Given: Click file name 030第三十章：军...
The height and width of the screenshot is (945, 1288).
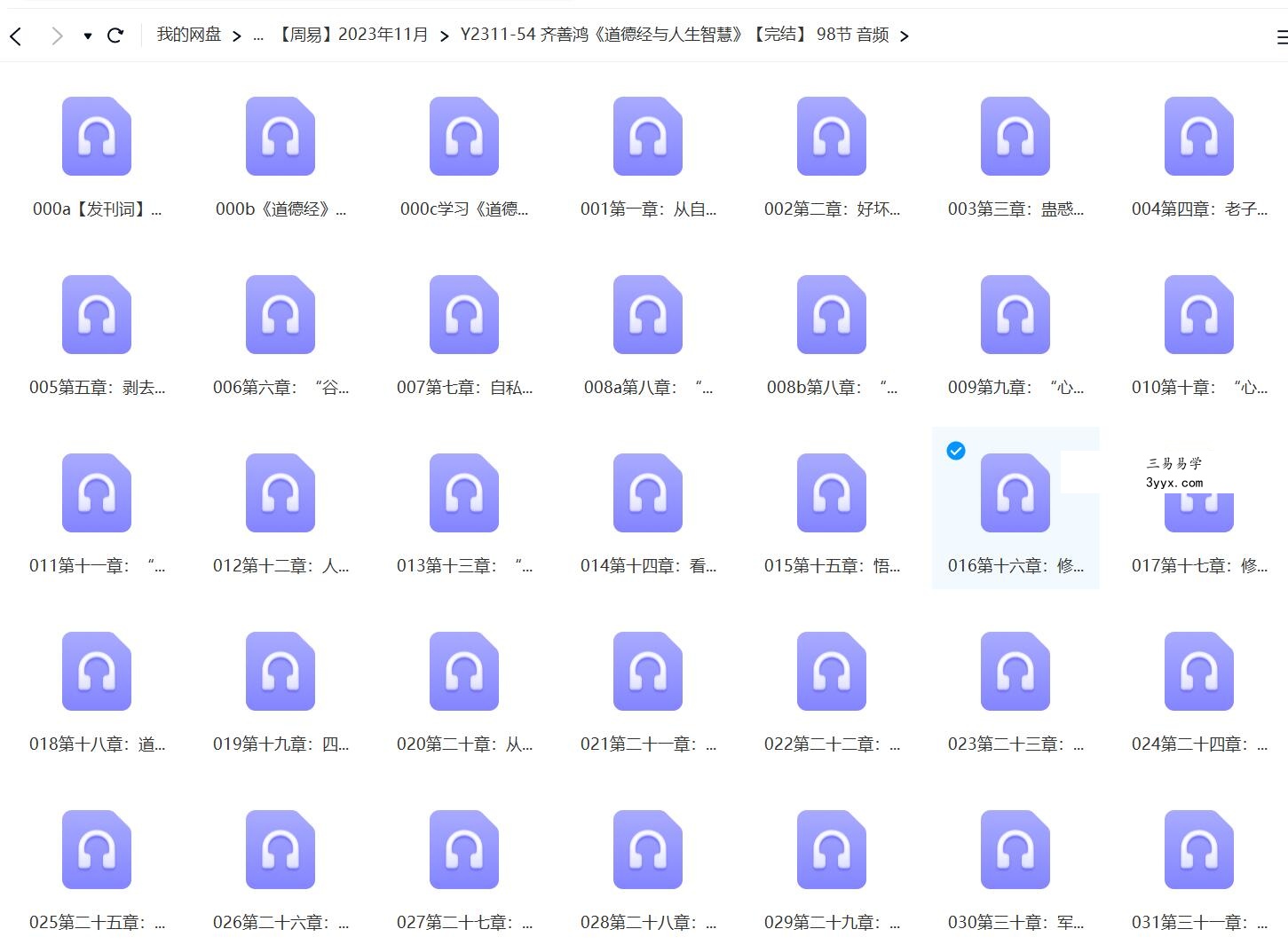Looking at the screenshot, I should coord(1015,922).
